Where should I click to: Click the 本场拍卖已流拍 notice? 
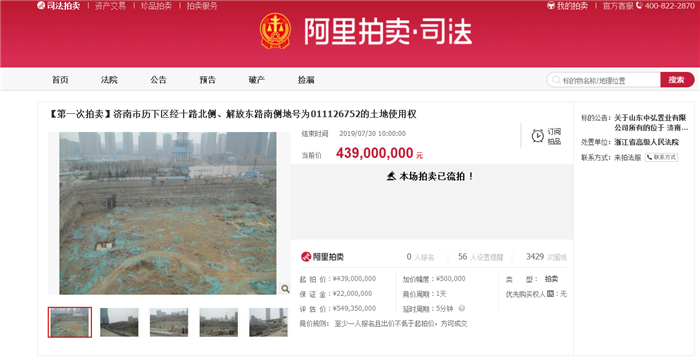(430, 176)
